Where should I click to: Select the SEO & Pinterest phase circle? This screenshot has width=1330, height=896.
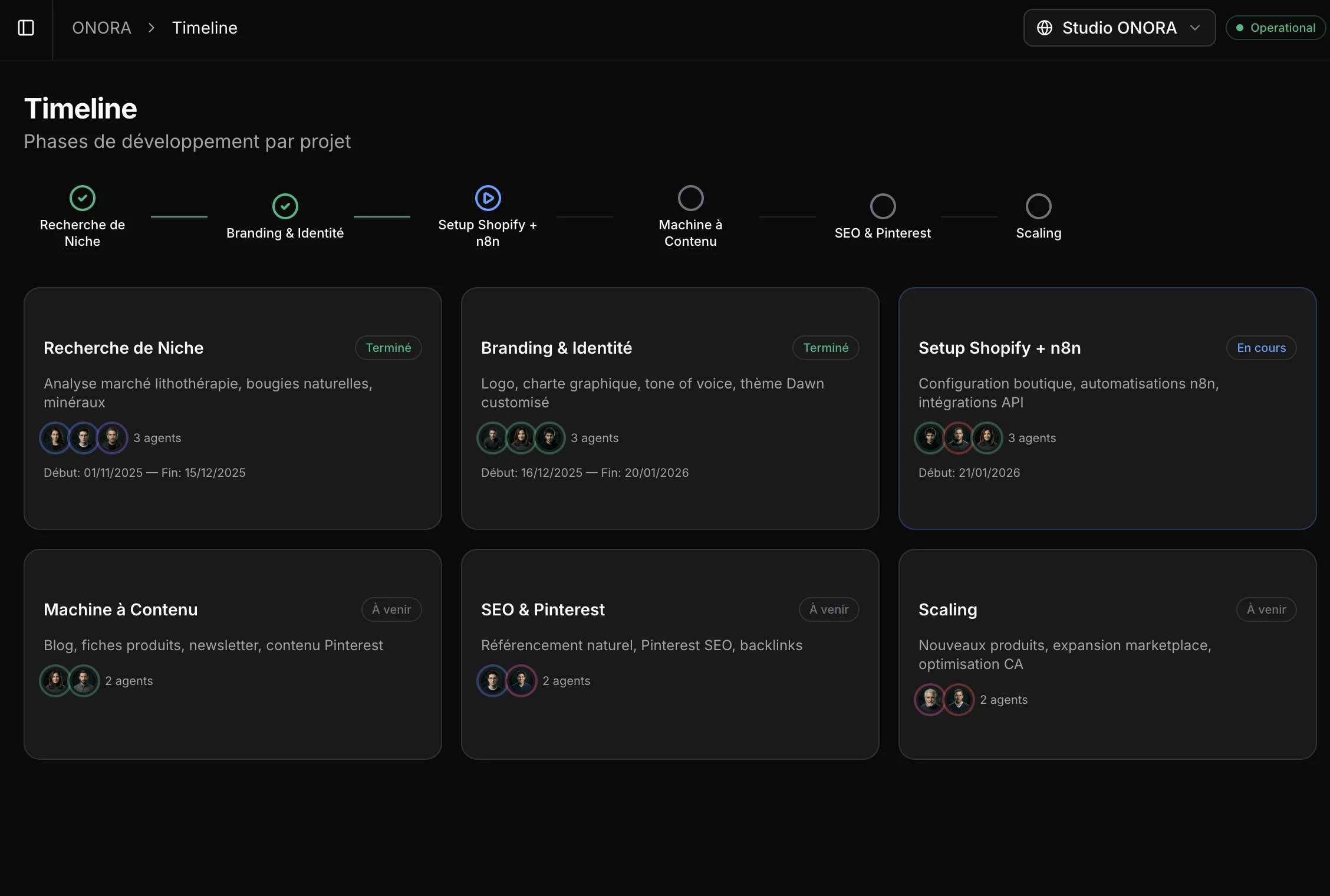[882, 206]
